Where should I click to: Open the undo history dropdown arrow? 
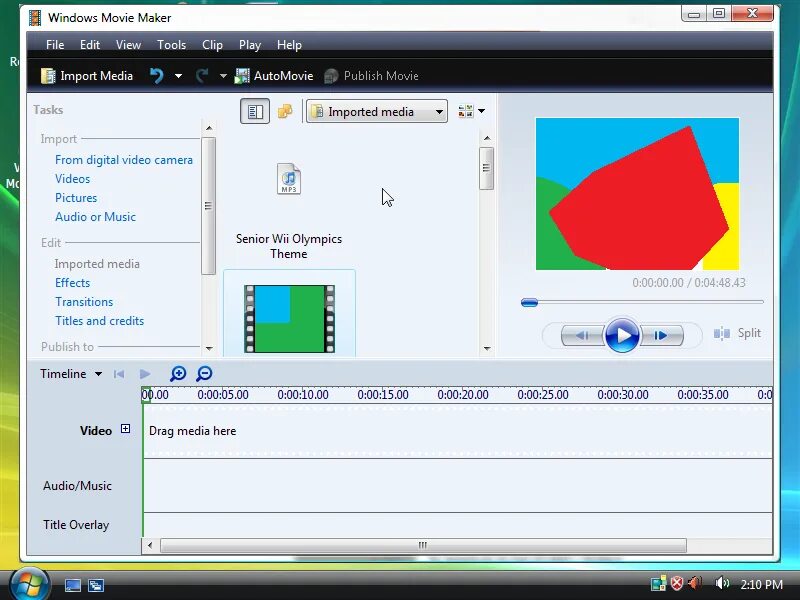pyautogui.click(x=178, y=76)
